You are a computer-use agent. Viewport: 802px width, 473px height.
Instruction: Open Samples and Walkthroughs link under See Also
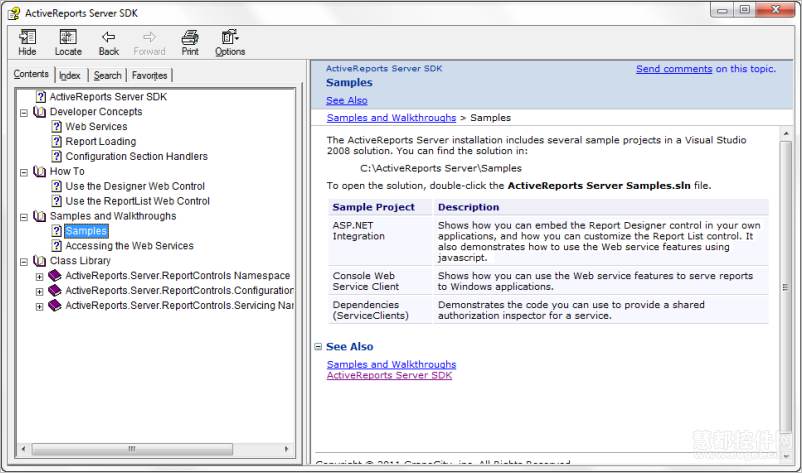point(391,364)
